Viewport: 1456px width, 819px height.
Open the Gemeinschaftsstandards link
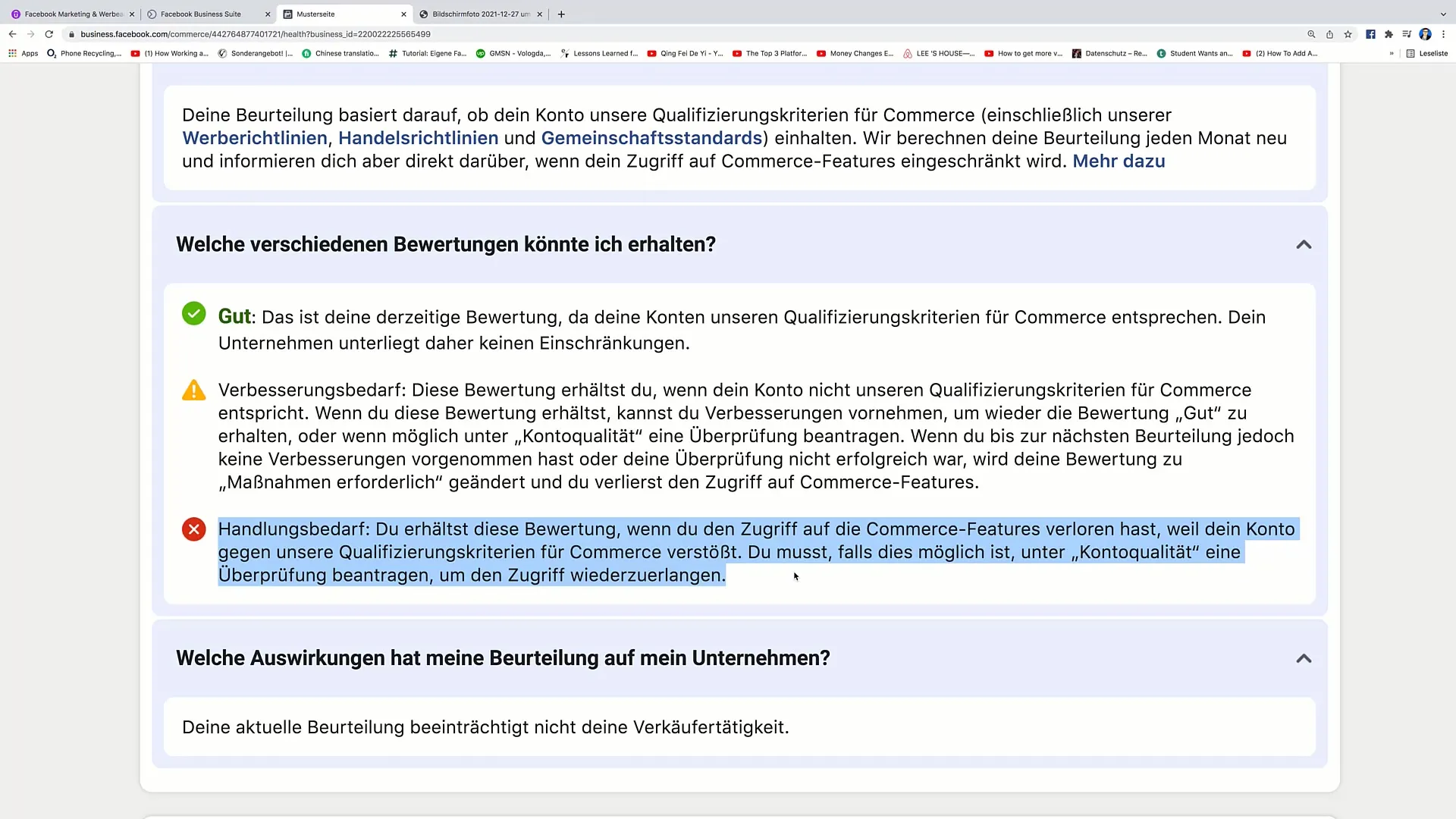click(651, 139)
